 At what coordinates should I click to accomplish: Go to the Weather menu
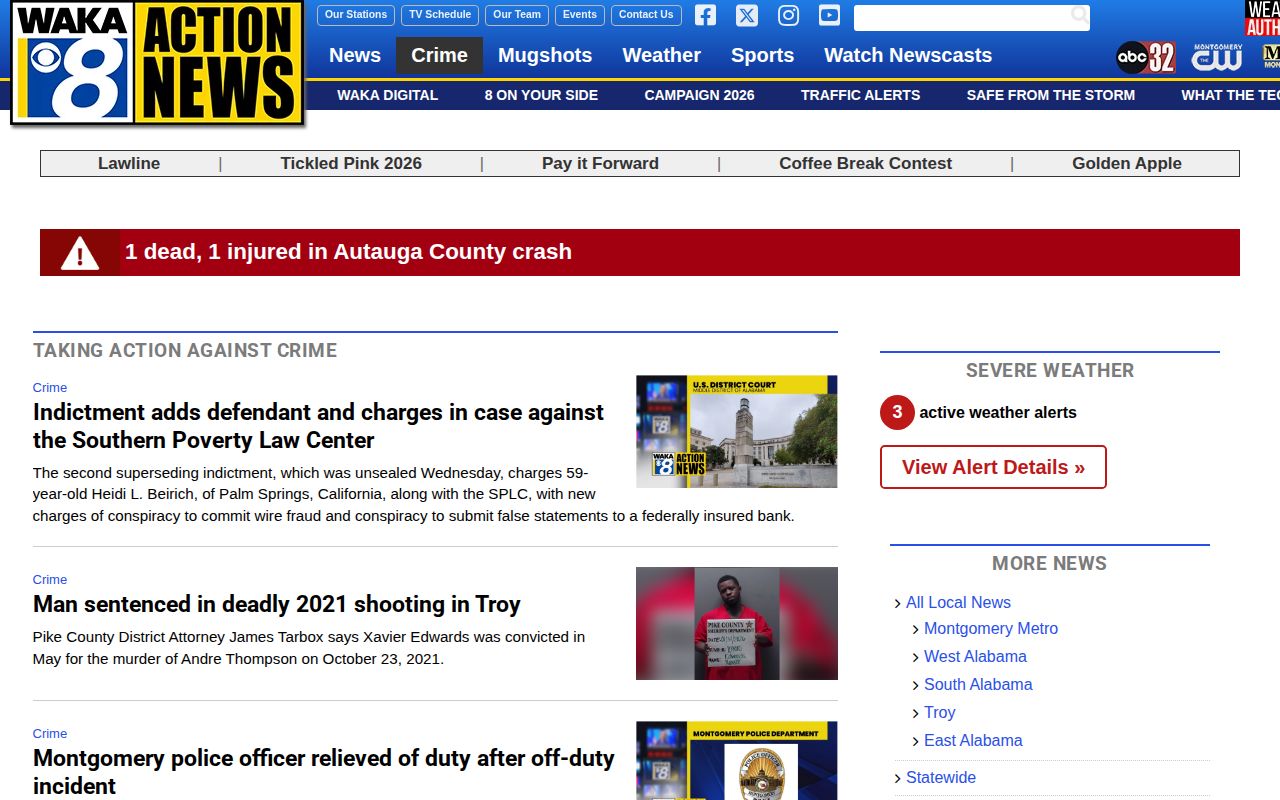pos(662,55)
